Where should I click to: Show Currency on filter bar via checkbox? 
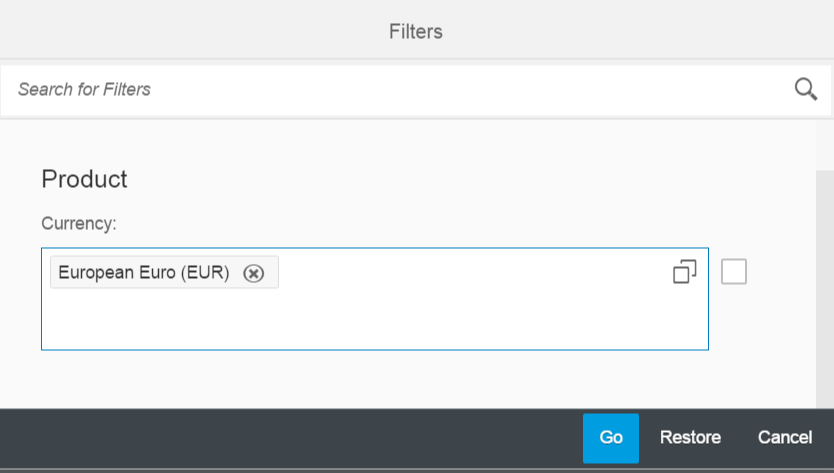click(x=734, y=272)
